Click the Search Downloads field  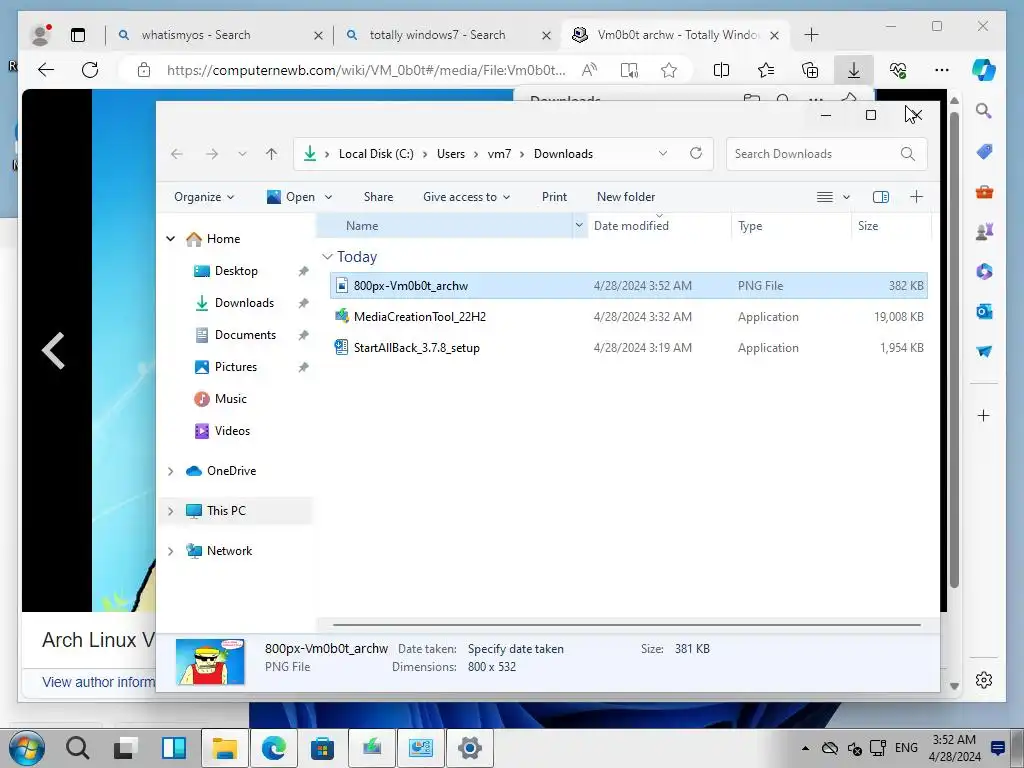coord(825,154)
